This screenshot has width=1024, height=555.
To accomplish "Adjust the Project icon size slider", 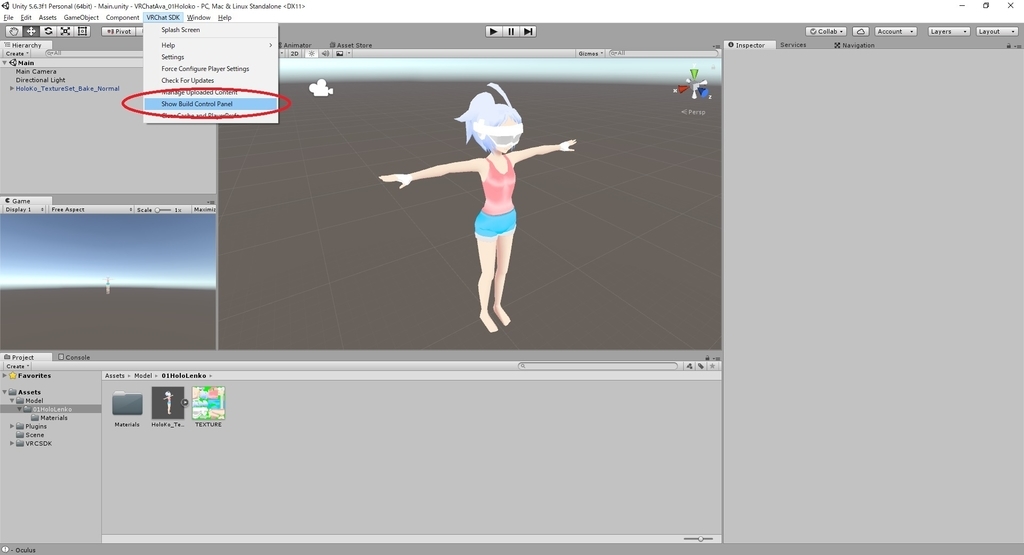I will pyautogui.click(x=699, y=539).
